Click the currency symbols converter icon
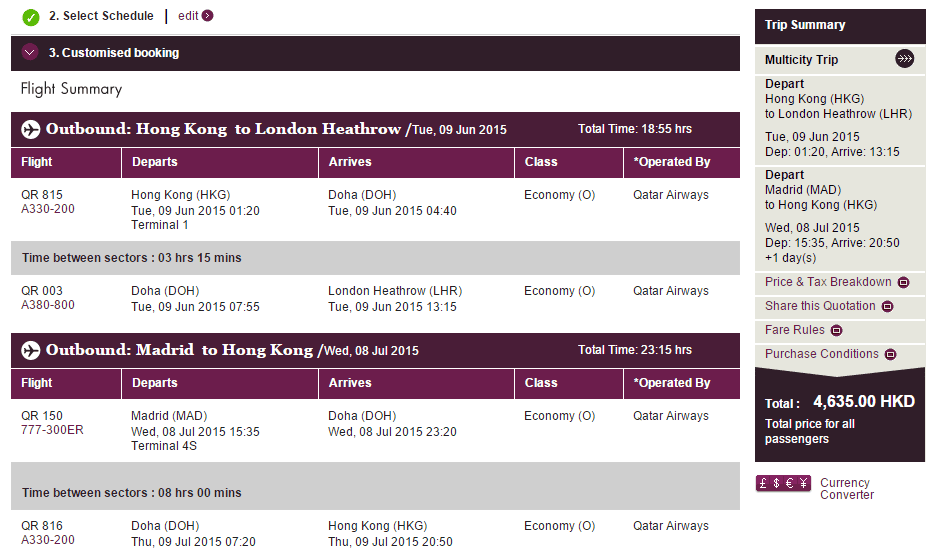 click(783, 483)
